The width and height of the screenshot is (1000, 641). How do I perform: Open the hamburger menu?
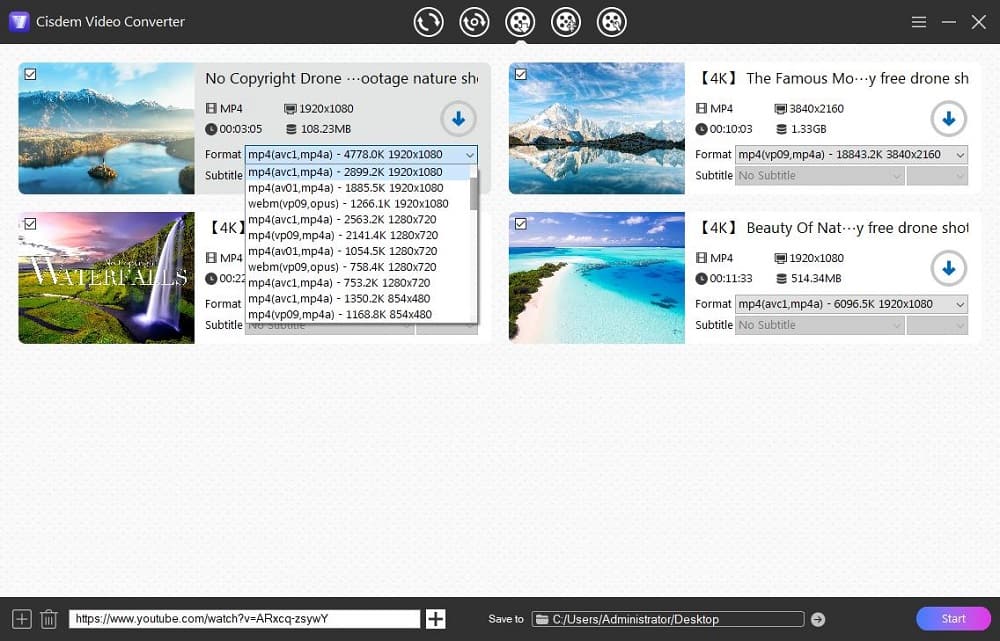pyautogui.click(x=918, y=22)
